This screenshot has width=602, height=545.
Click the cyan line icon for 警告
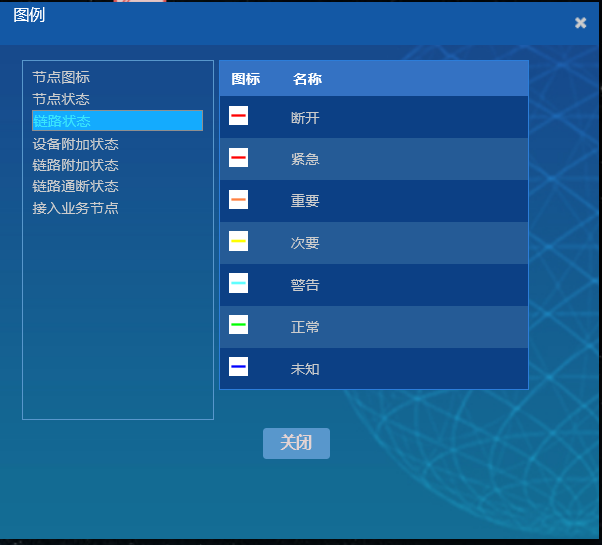point(238,283)
